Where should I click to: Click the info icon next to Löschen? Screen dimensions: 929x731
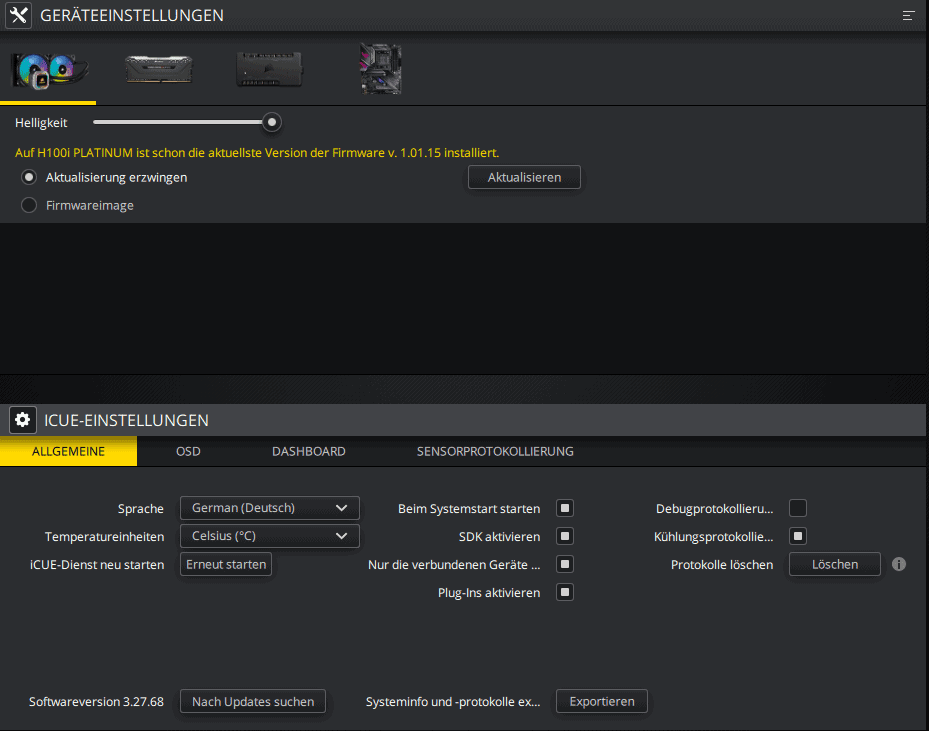coord(899,564)
